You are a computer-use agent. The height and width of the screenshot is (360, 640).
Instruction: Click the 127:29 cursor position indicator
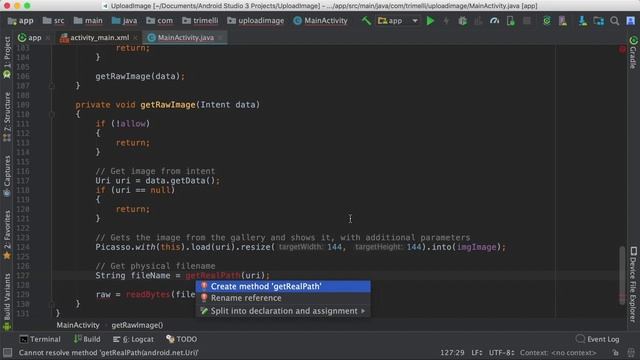pos(452,353)
